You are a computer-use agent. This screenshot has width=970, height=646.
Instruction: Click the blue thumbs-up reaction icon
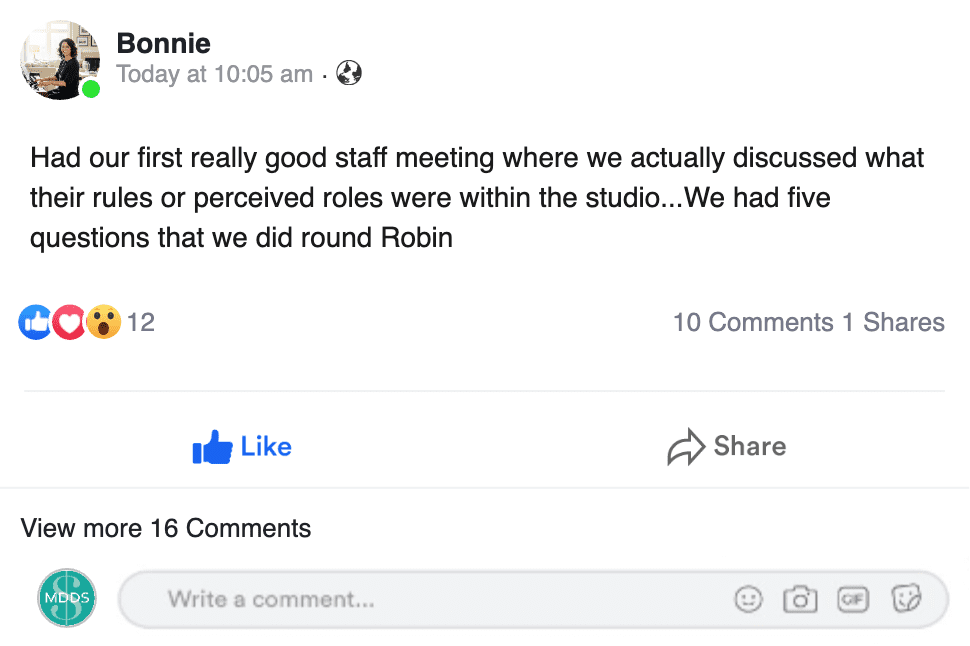coord(35,322)
